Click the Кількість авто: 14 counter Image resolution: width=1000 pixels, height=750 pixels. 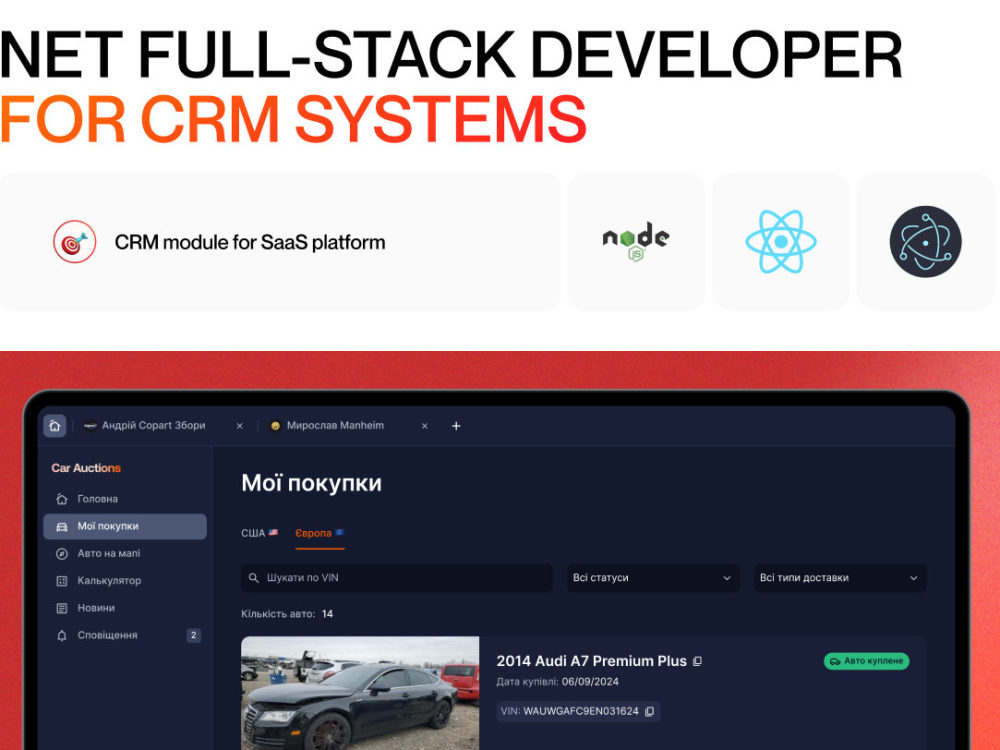click(x=287, y=614)
